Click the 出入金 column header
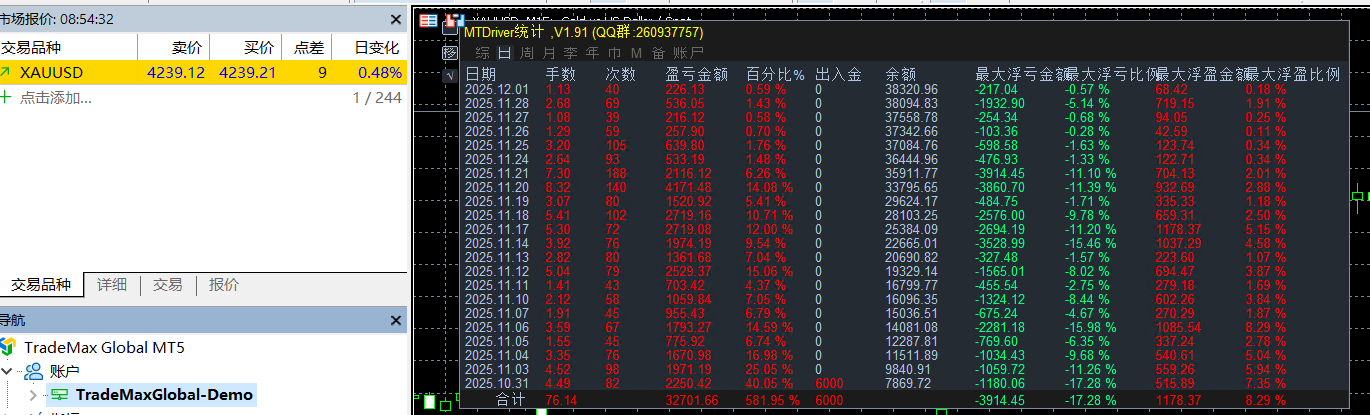This screenshot has height=415, width=1370. point(838,74)
